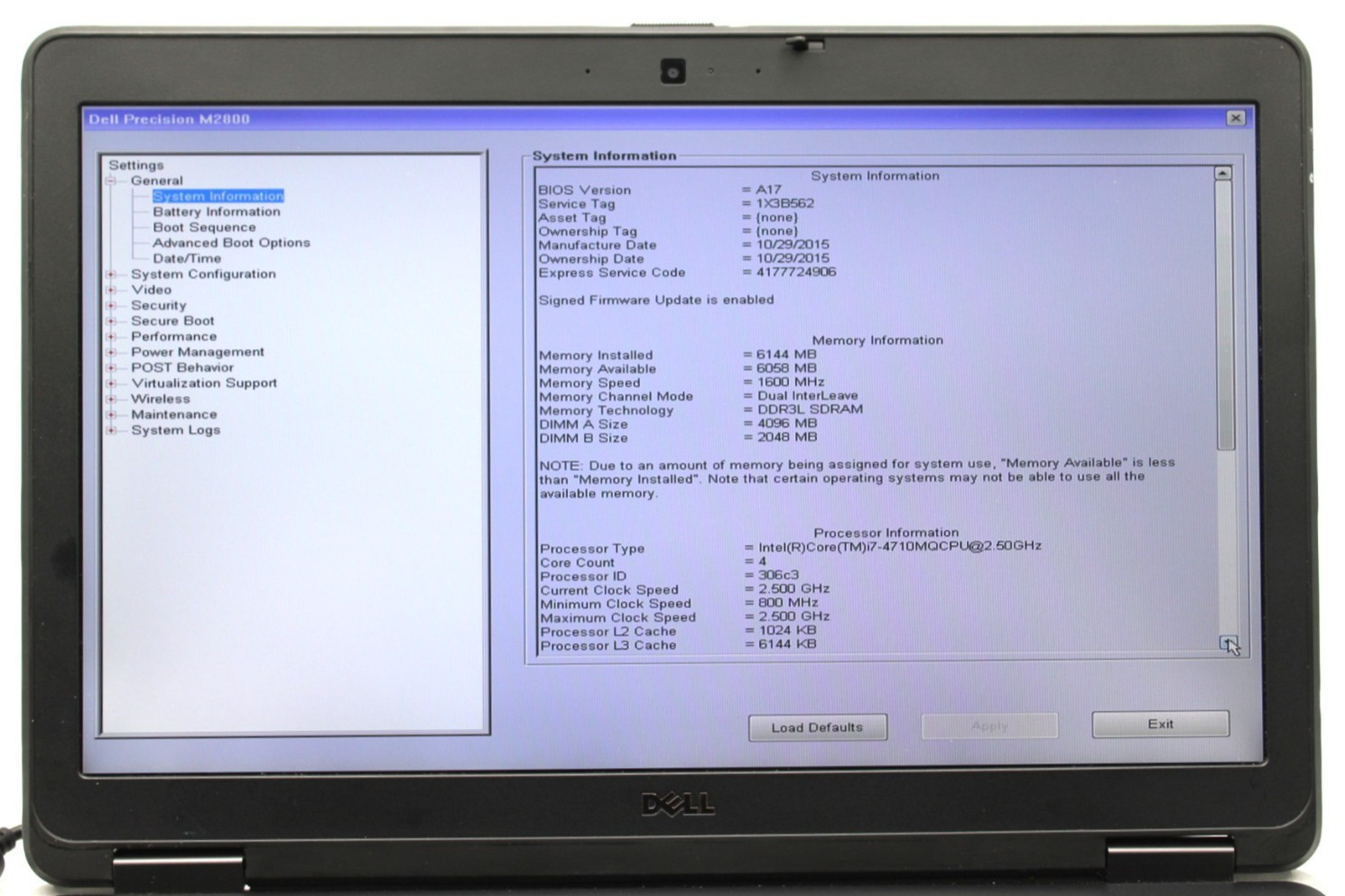Select the Wireless category label
The width and height of the screenshot is (1345, 896).
pos(160,399)
